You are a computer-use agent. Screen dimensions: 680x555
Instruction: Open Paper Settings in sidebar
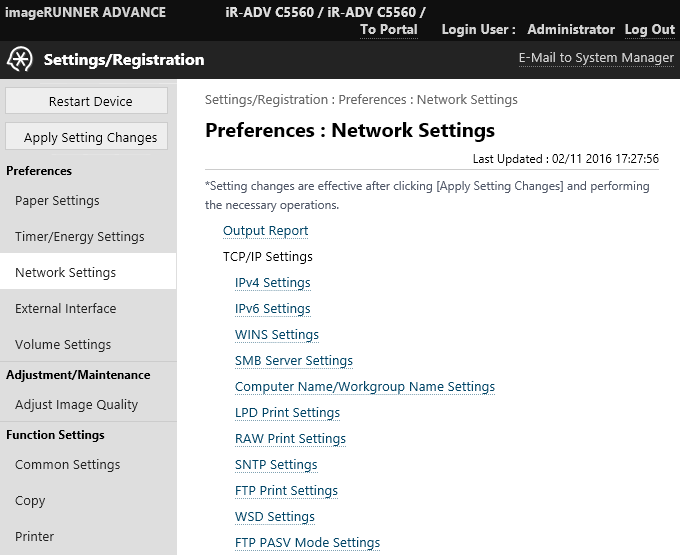57,201
